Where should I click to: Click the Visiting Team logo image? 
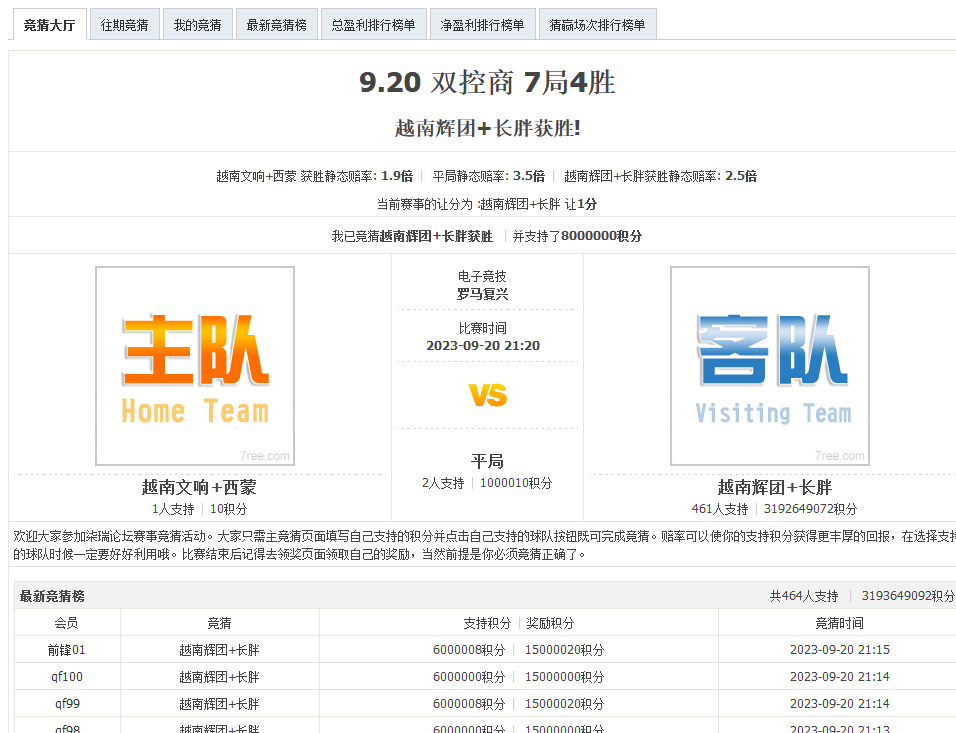769,366
